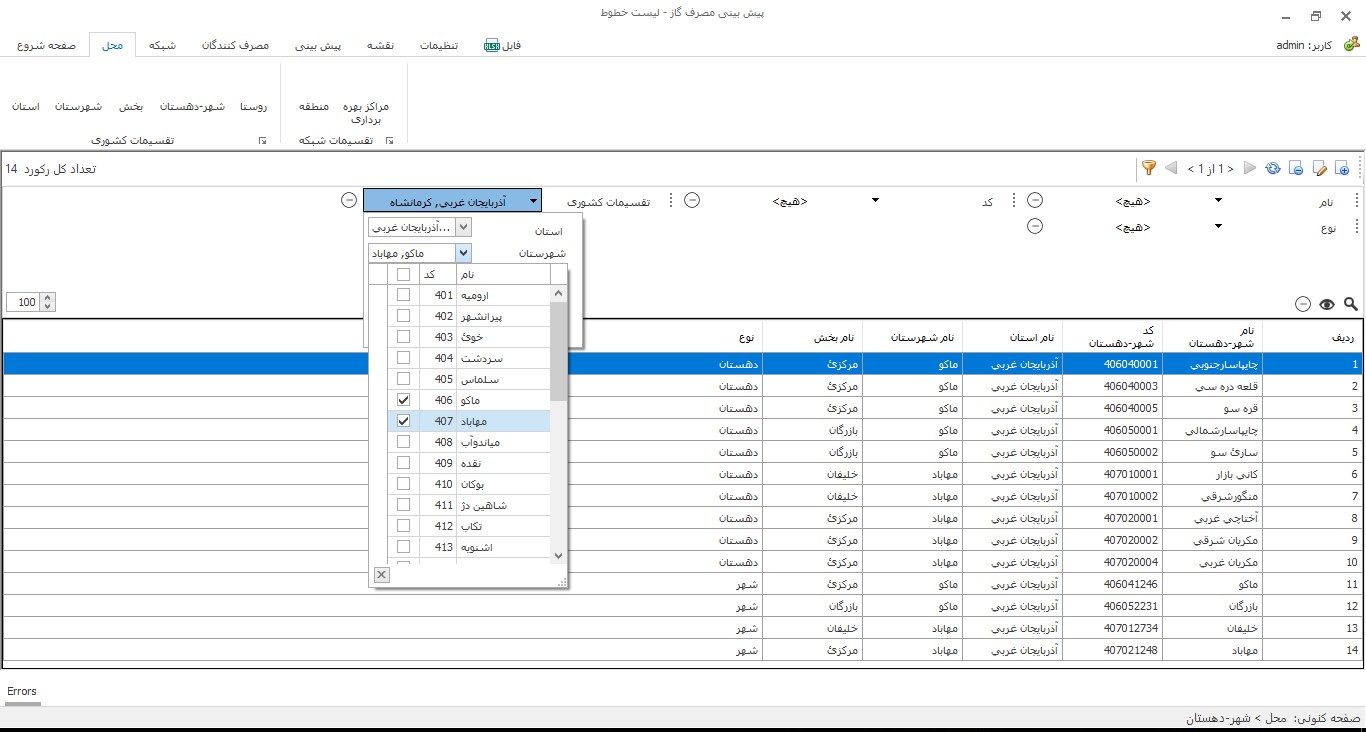Click the page size 100 stepper

click(x=49, y=302)
